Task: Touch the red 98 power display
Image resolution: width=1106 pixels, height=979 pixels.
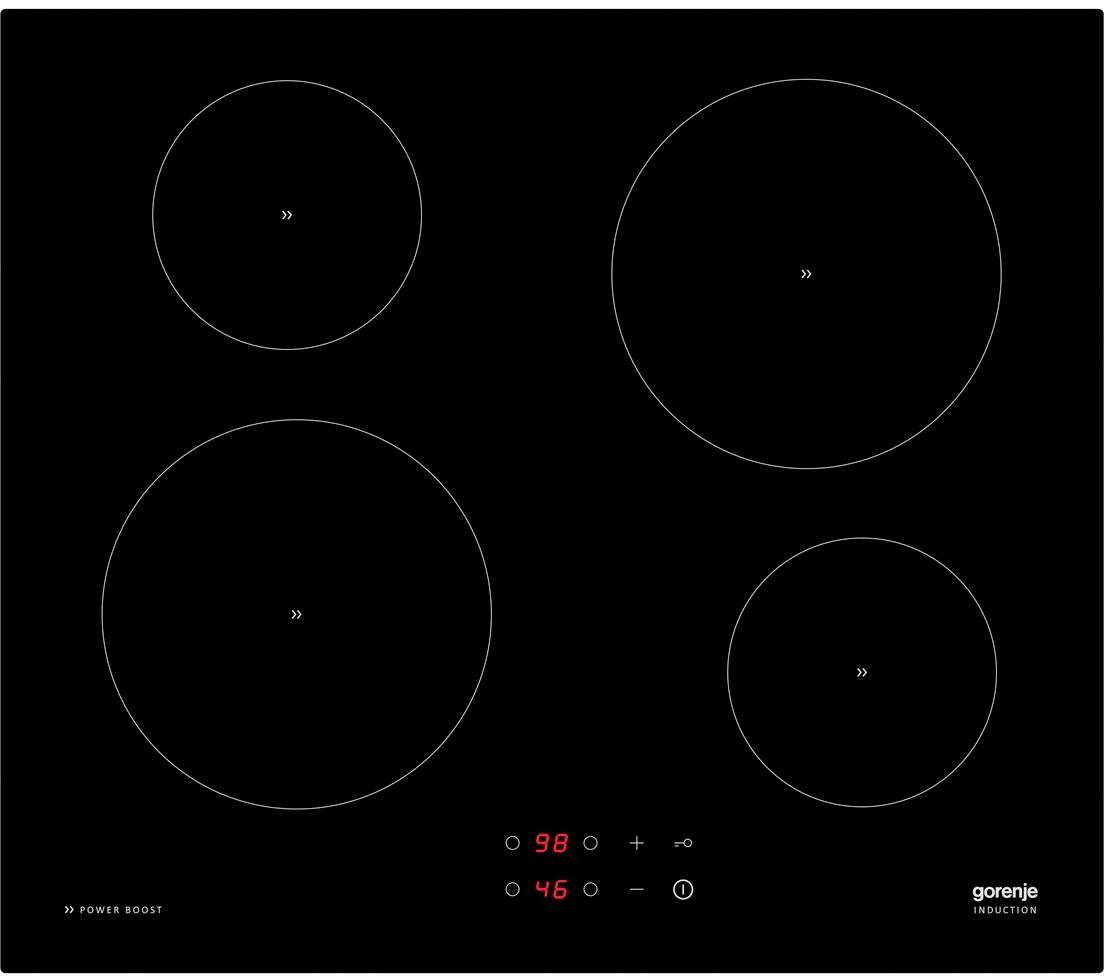Action: coord(551,843)
